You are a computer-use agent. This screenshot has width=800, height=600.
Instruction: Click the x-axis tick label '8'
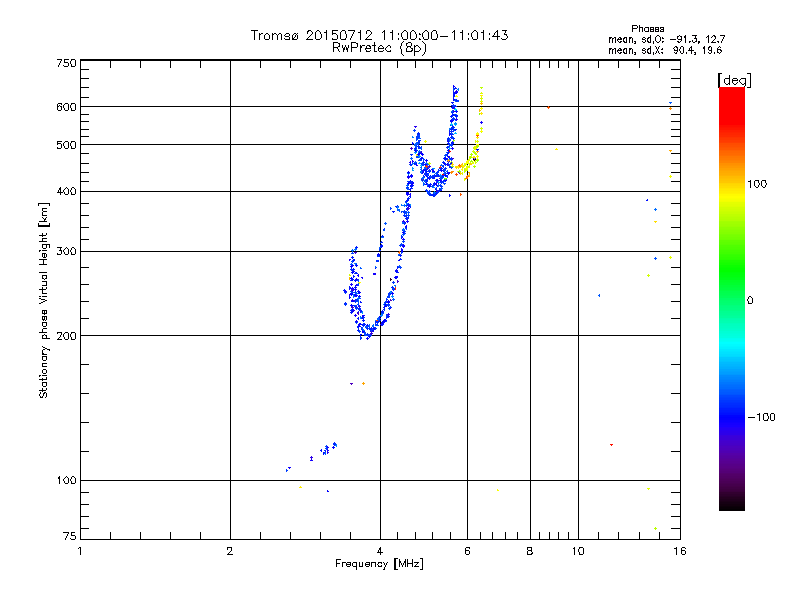pyautogui.click(x=530, y=551)
